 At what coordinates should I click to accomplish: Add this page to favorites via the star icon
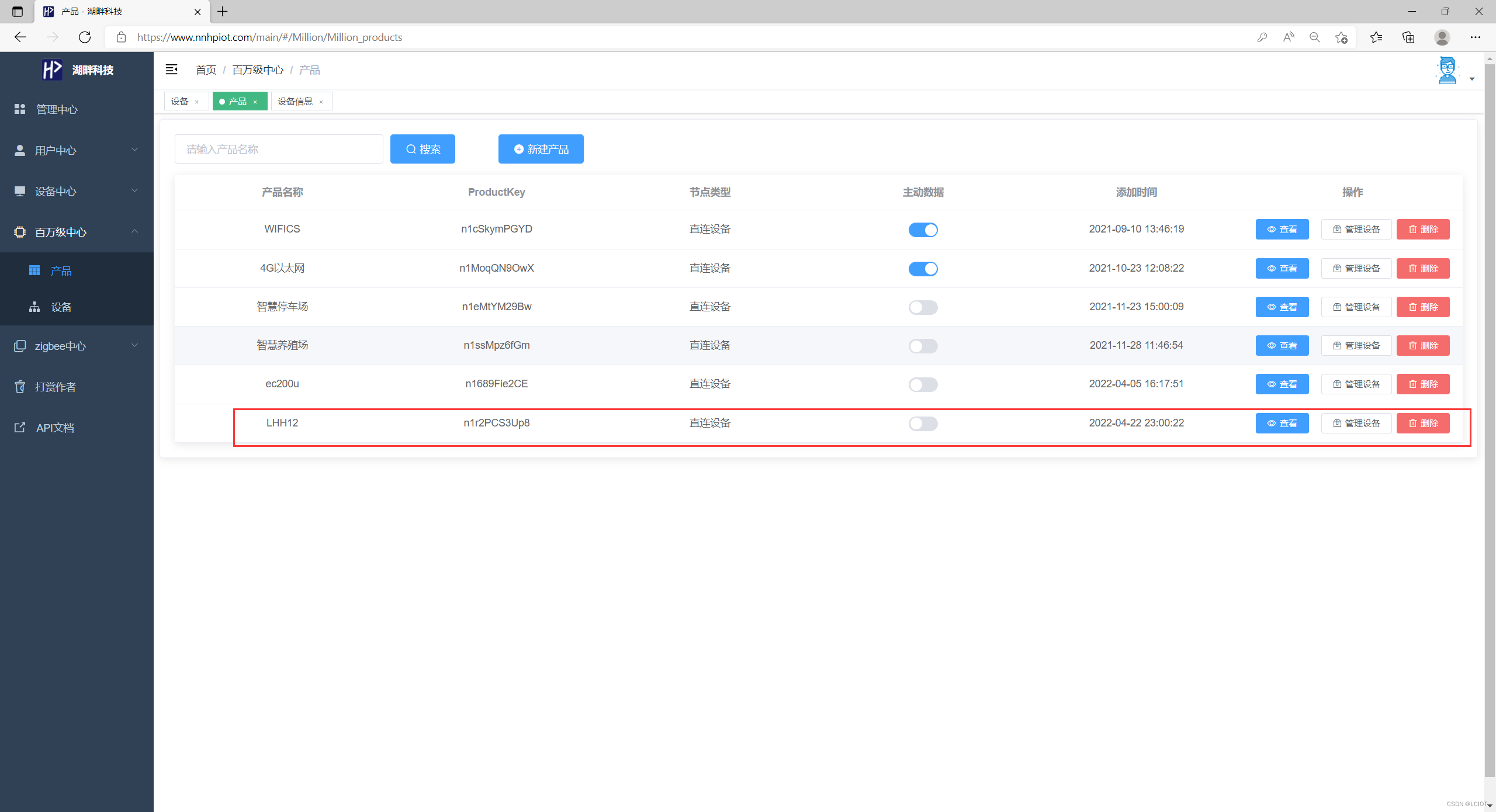tap(1341, 37)
